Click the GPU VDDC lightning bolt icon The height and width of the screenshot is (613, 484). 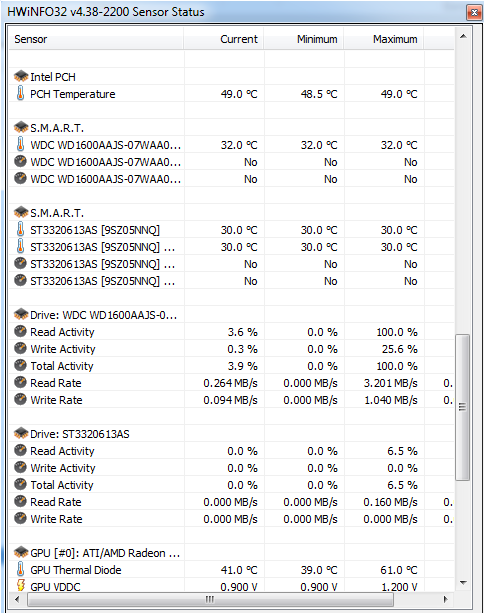point(21,586)
